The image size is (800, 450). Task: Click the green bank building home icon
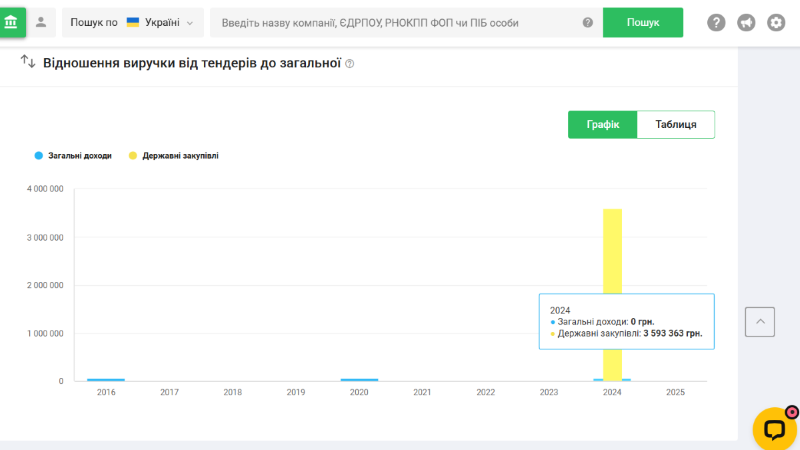(12, 22)
